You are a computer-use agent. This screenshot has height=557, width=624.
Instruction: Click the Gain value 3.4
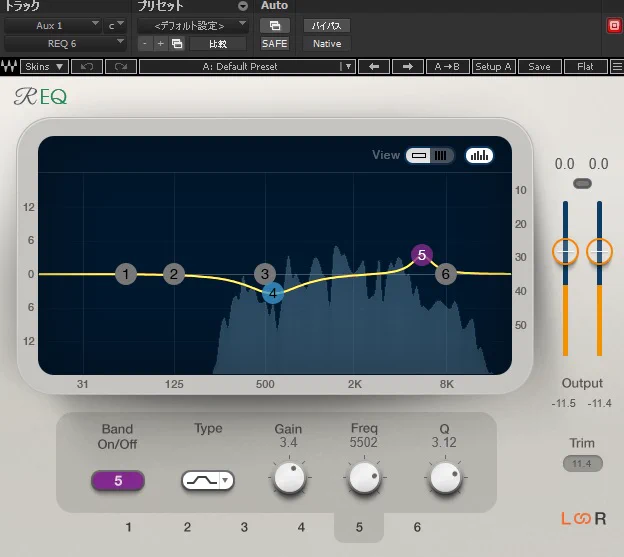(x=288, y=442)
